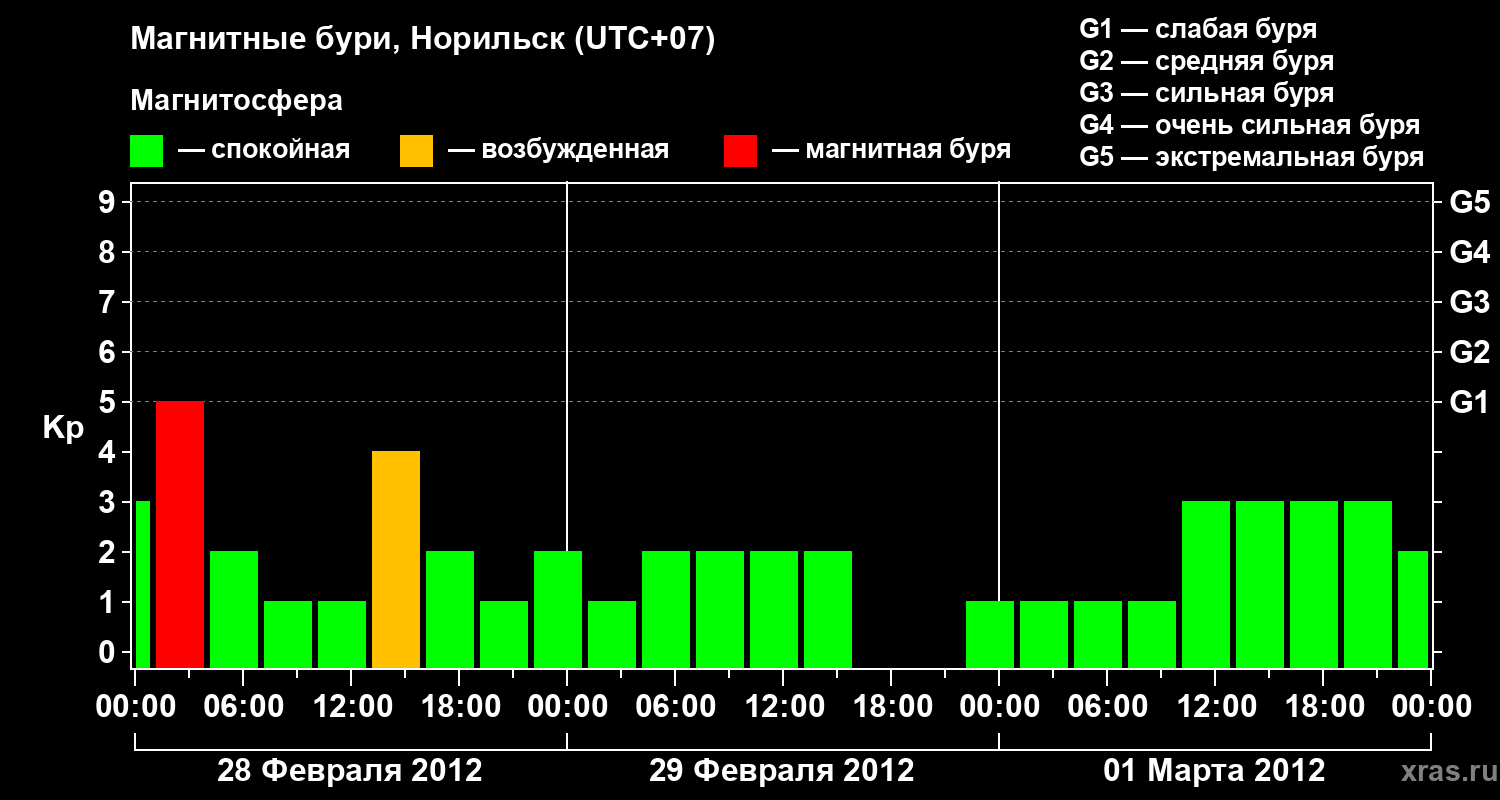This screenshot has height=800, width=1500.
Task: Click the '— спокойная' legend label
Action: point(264,150)
